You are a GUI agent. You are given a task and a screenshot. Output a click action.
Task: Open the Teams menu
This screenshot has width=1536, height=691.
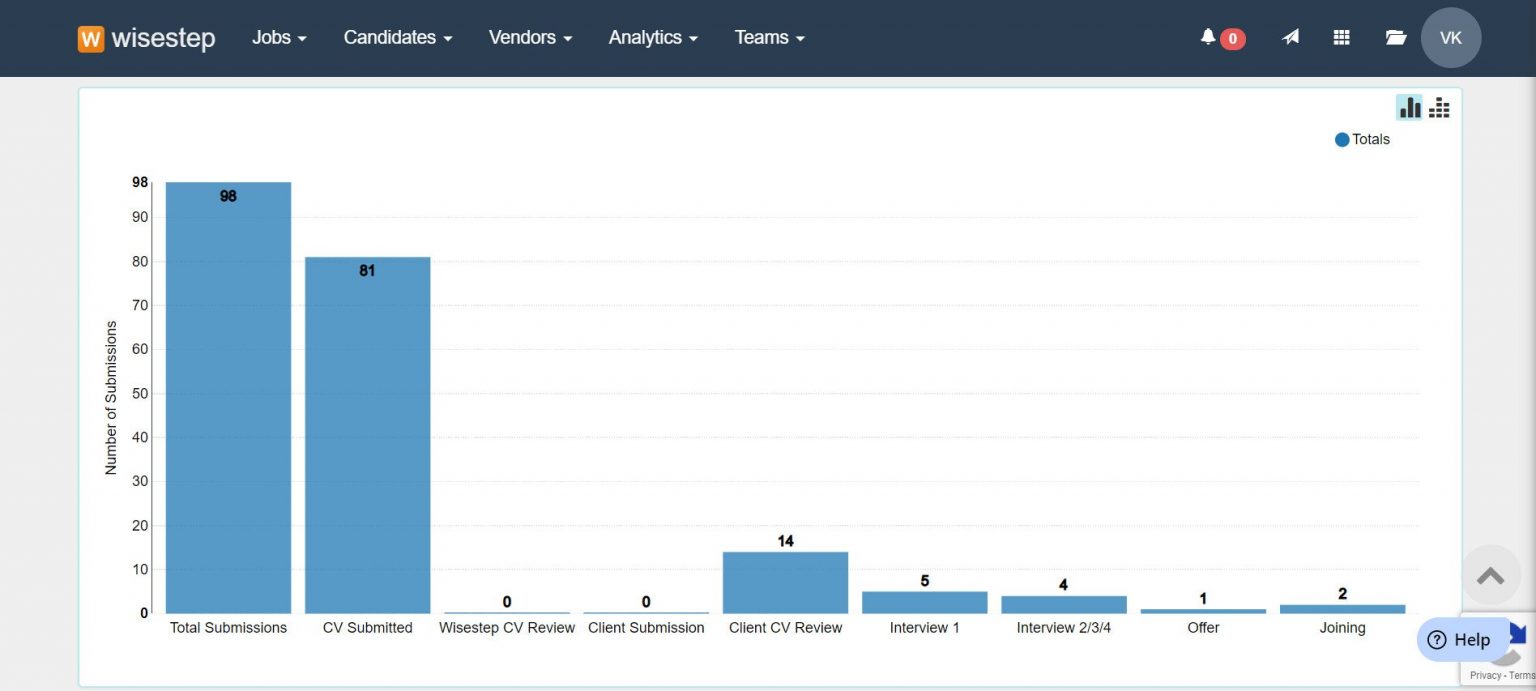(x=768, y=37)
